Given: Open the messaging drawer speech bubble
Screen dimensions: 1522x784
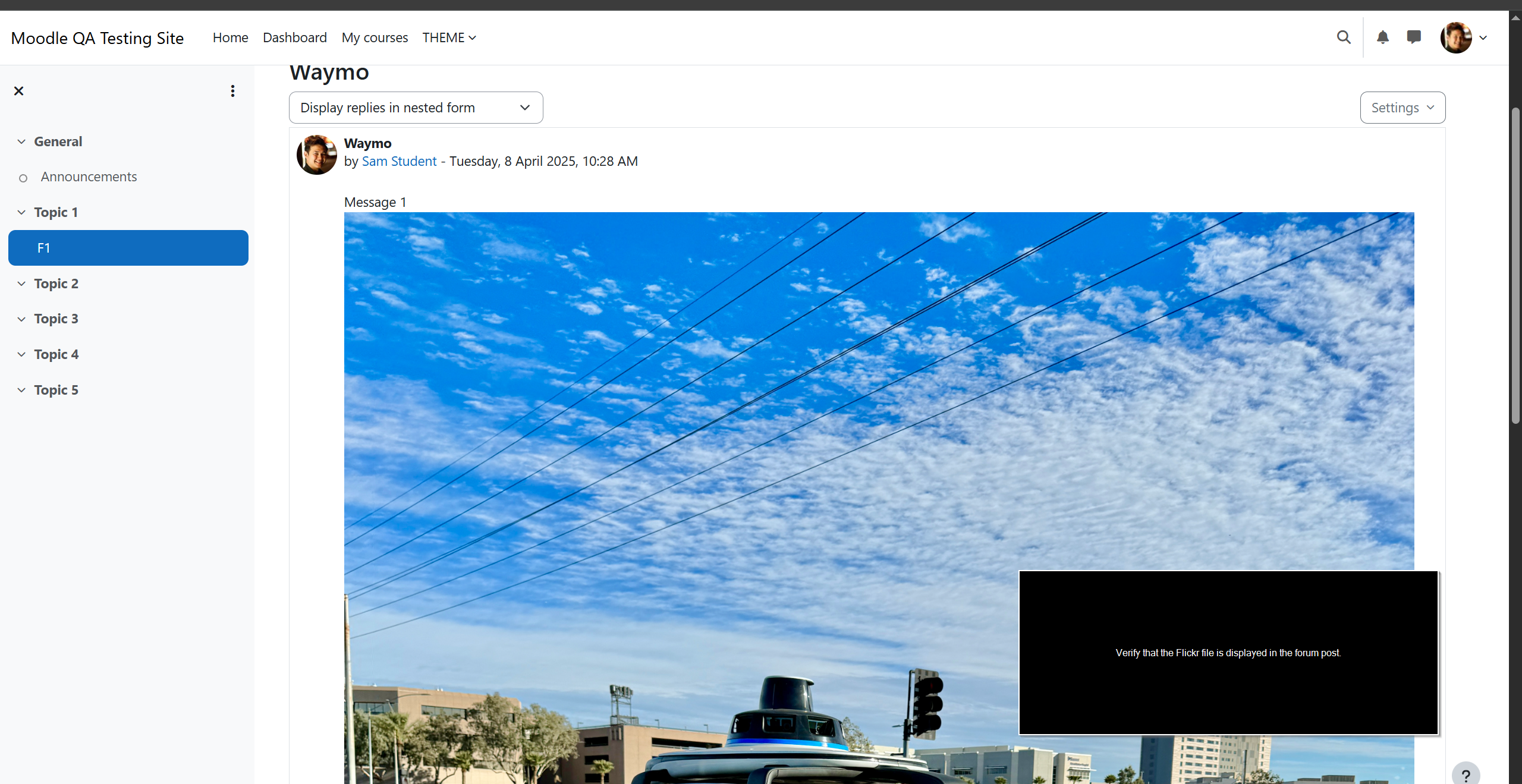Looking at the screenshot, I should (x=1414, y=37).
